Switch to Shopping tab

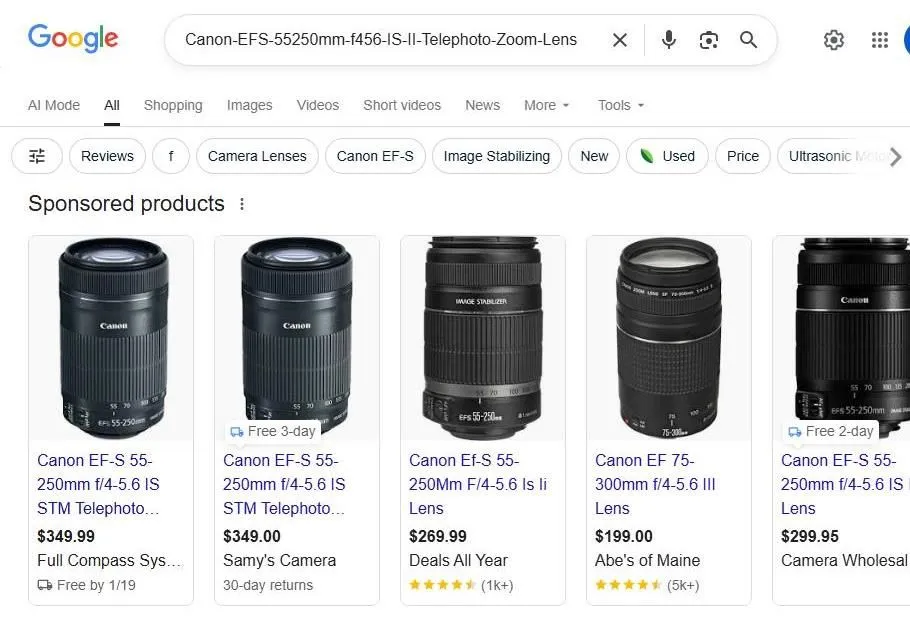point(173,105)
